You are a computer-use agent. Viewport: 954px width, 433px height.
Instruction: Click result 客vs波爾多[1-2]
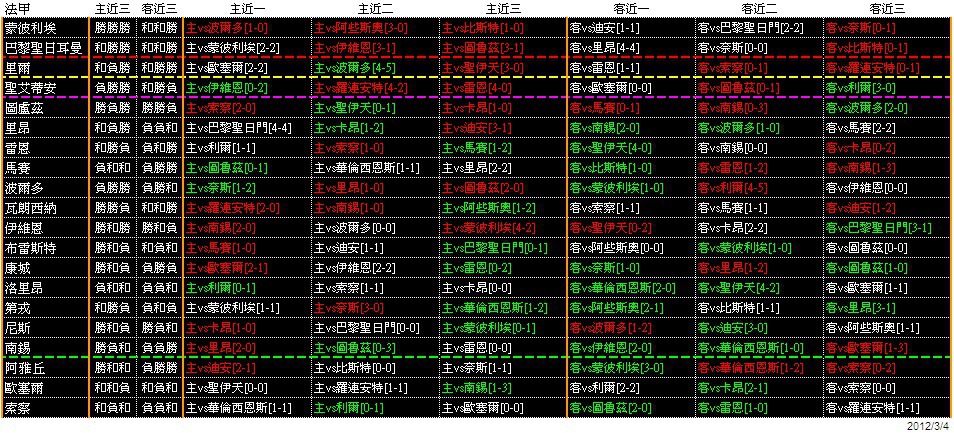click(610, 329)
